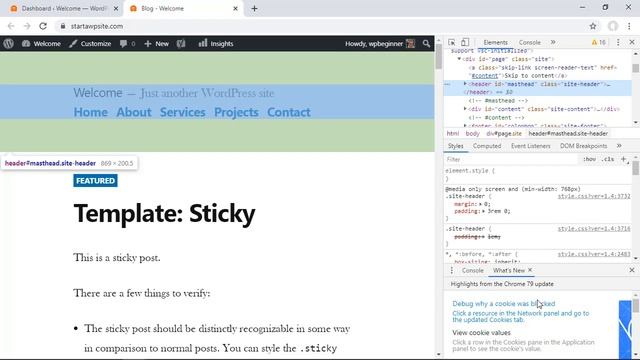Go back in browser history

[x=11, y=26]
